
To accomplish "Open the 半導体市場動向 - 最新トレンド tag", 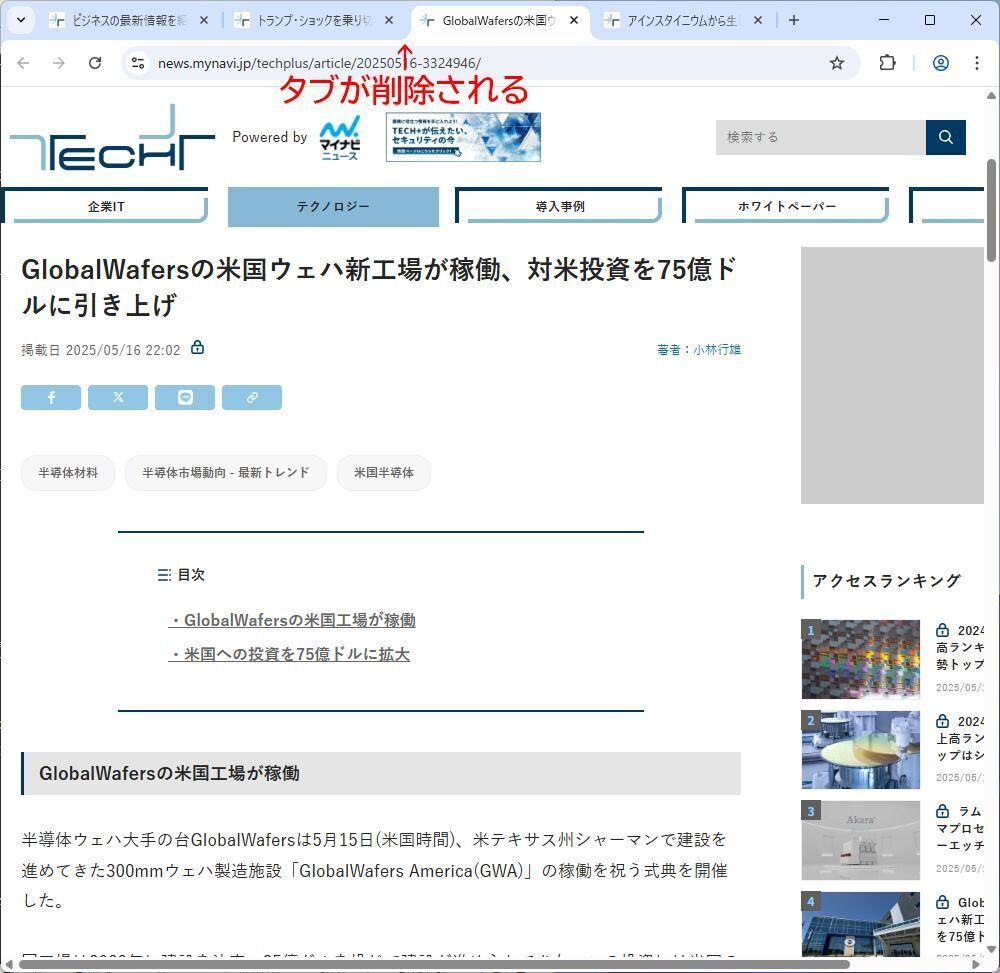I will pyautogui.click(x=226, y=472).
